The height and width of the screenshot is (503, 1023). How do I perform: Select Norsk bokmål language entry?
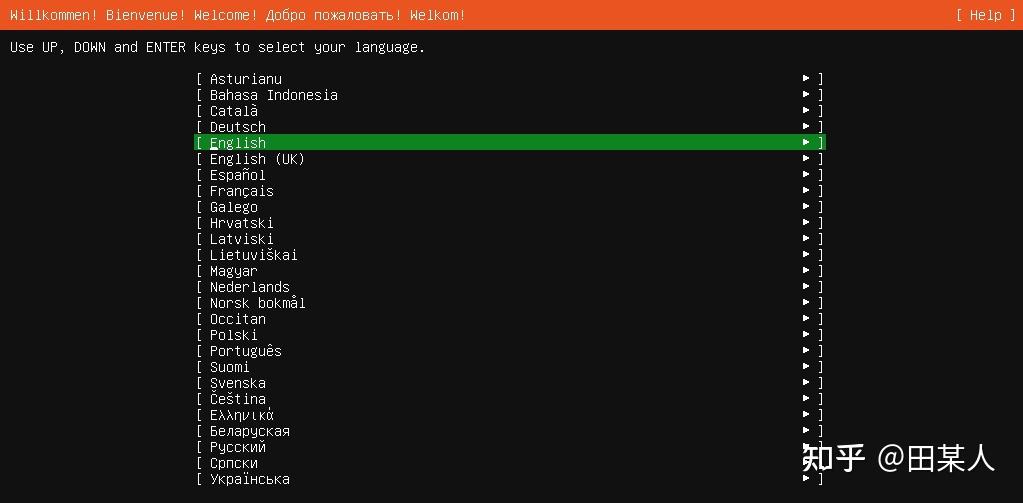258,303
